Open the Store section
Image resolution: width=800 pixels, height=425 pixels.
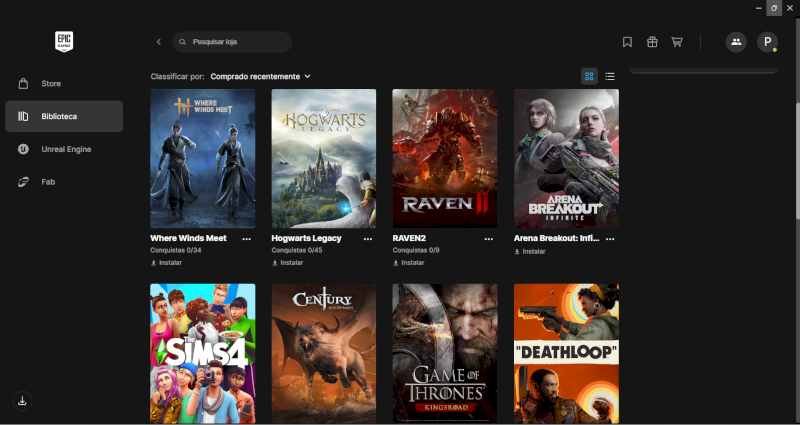64,84
